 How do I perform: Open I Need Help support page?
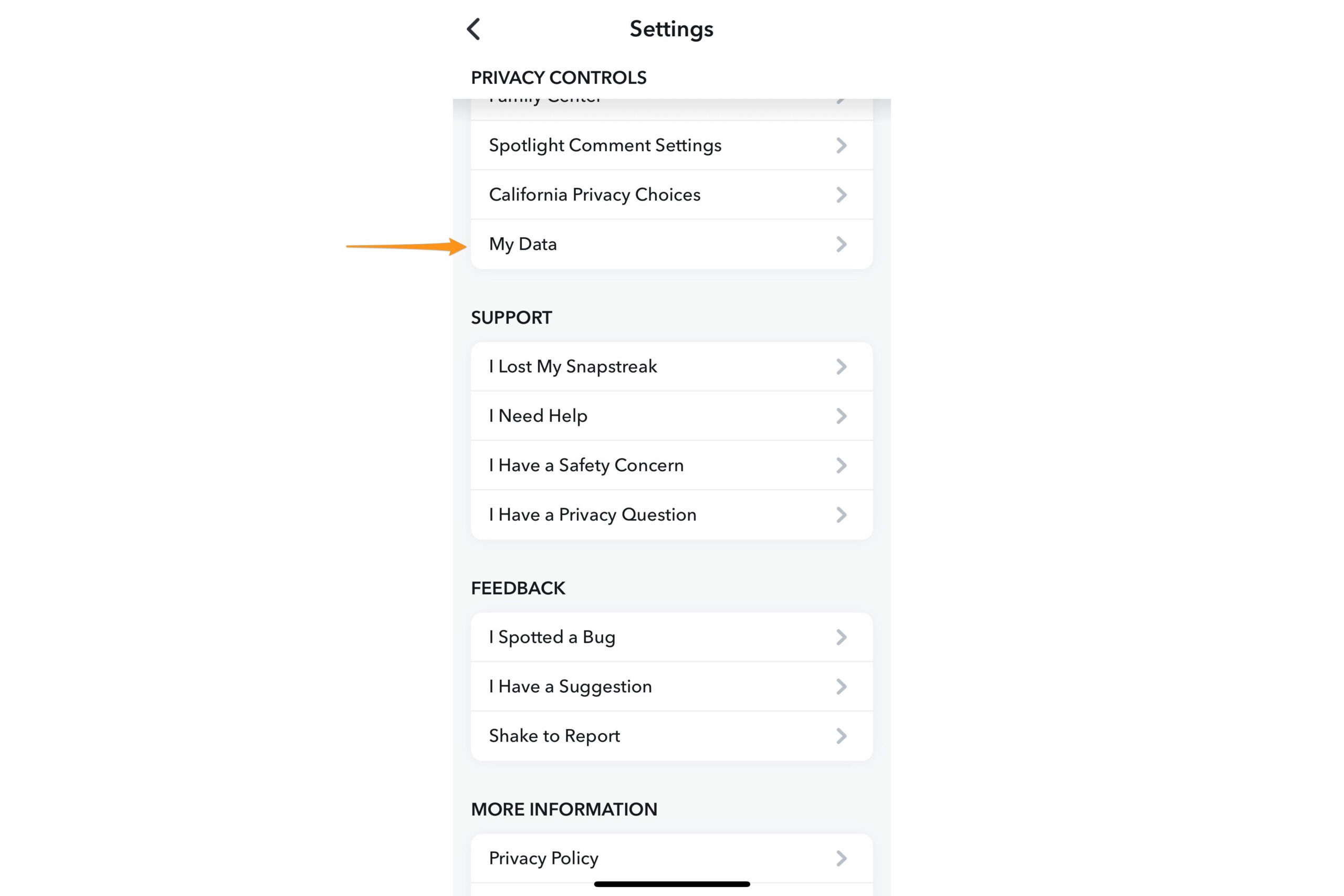tap(538, 416)
